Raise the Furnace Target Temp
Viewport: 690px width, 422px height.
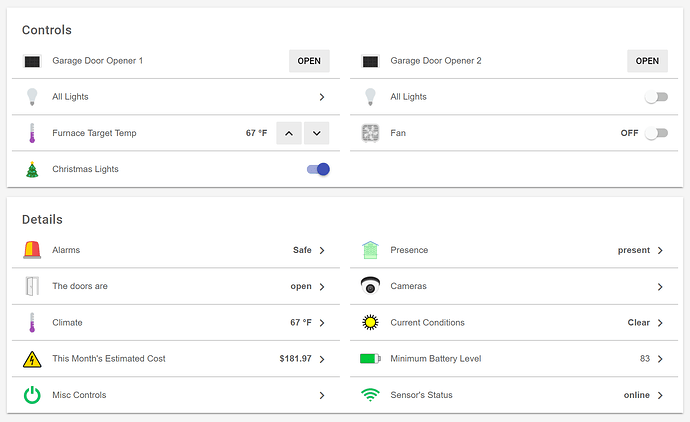(288, 133)
